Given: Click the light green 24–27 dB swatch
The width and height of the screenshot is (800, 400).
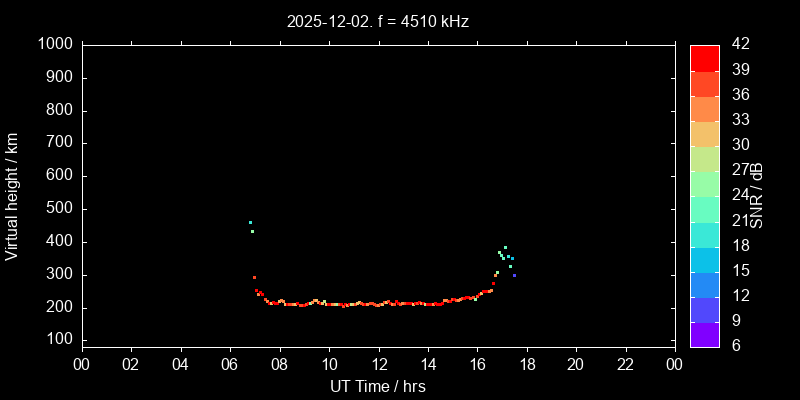Looking at the screenshot, I should (x=705, y=183).
